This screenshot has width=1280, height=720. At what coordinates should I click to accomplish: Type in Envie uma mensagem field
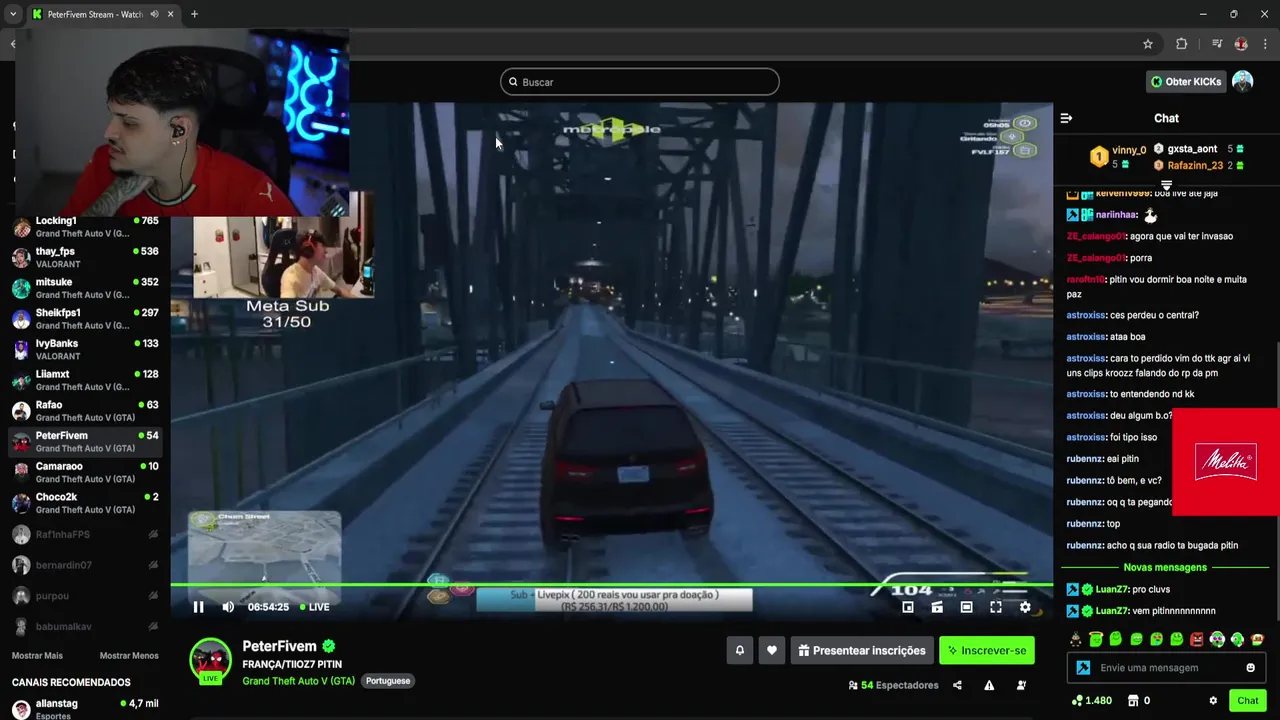[1164, 668]
